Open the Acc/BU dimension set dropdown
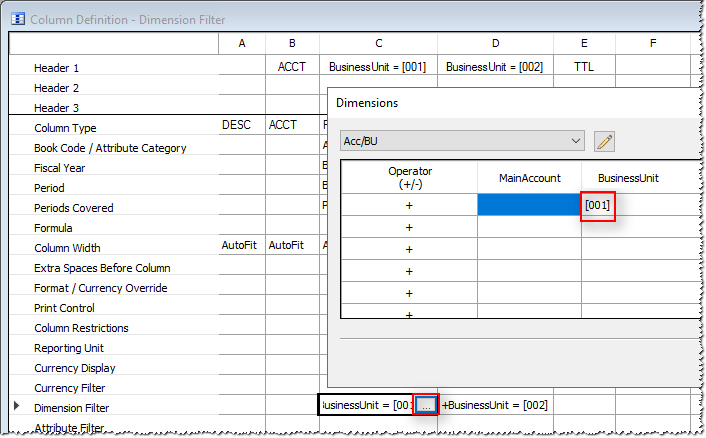706x438 pixels. point(461,141)
